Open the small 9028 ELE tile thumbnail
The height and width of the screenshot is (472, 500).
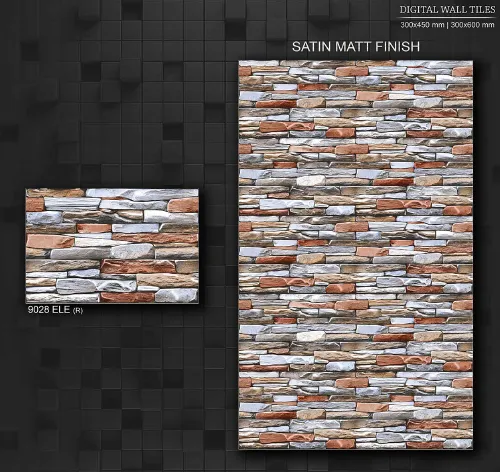tap(112, 246)
